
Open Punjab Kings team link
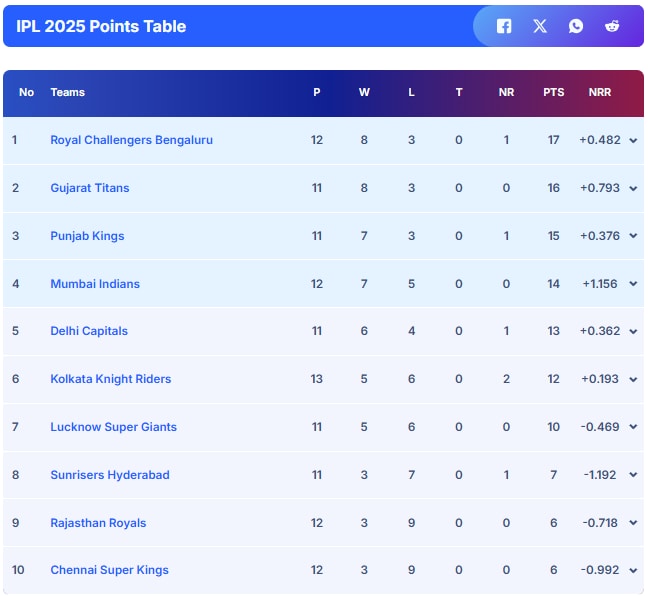tap(87, 236)
